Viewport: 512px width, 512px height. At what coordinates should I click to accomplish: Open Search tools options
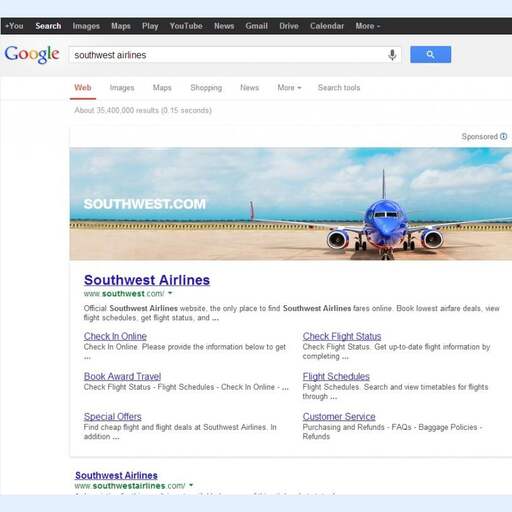point(339,88)
